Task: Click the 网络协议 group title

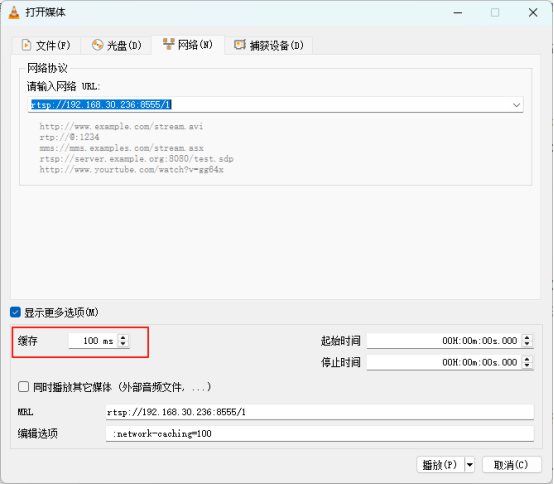Action: (47, 68)
